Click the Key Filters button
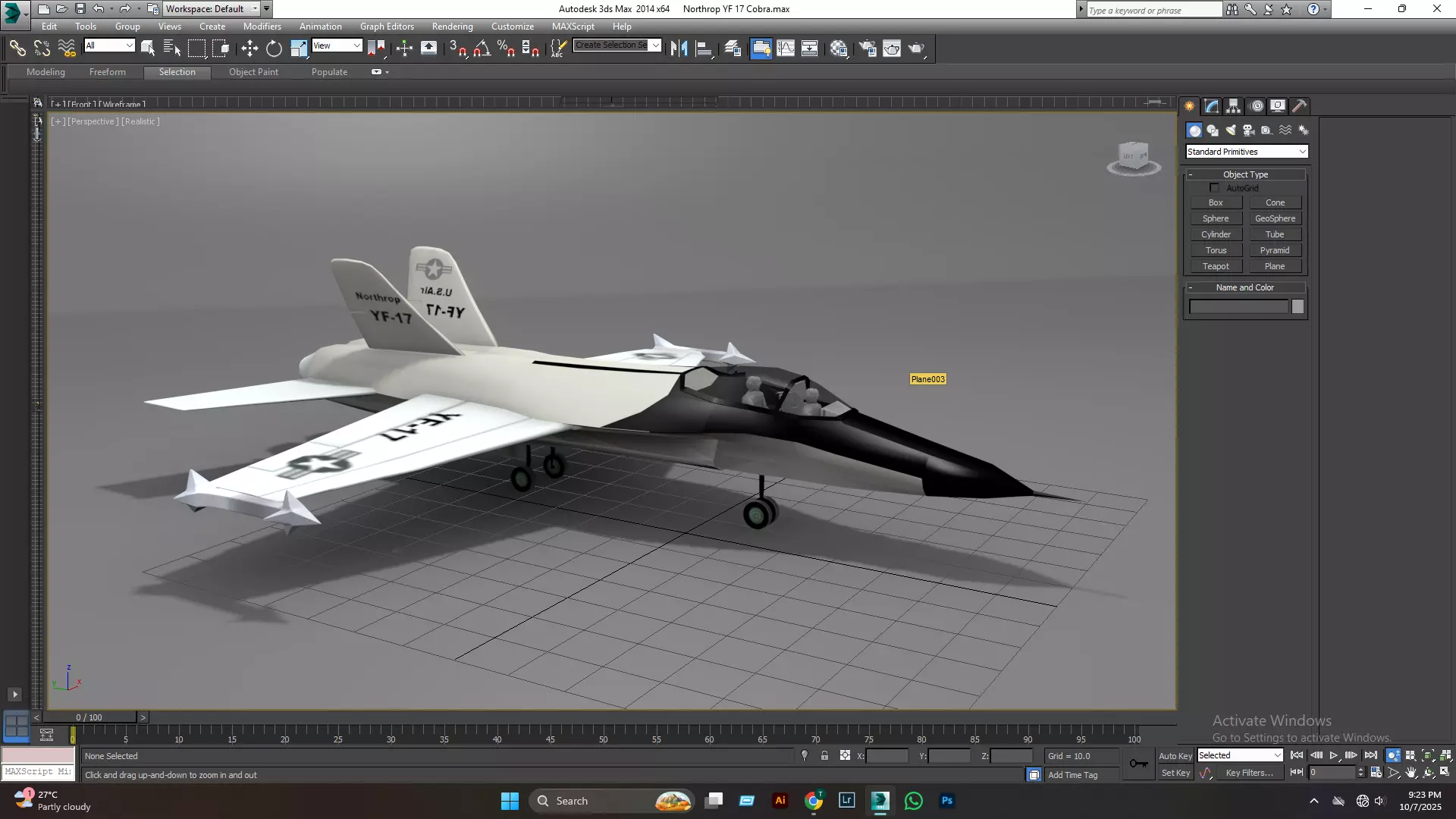Image resolution: width=1456 pixels, height=819 pixels. pos(1249,773)
